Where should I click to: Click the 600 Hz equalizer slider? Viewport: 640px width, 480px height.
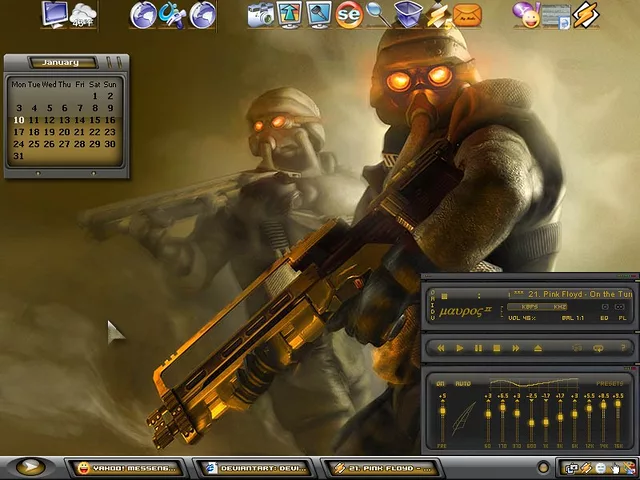tap(531, 420)
